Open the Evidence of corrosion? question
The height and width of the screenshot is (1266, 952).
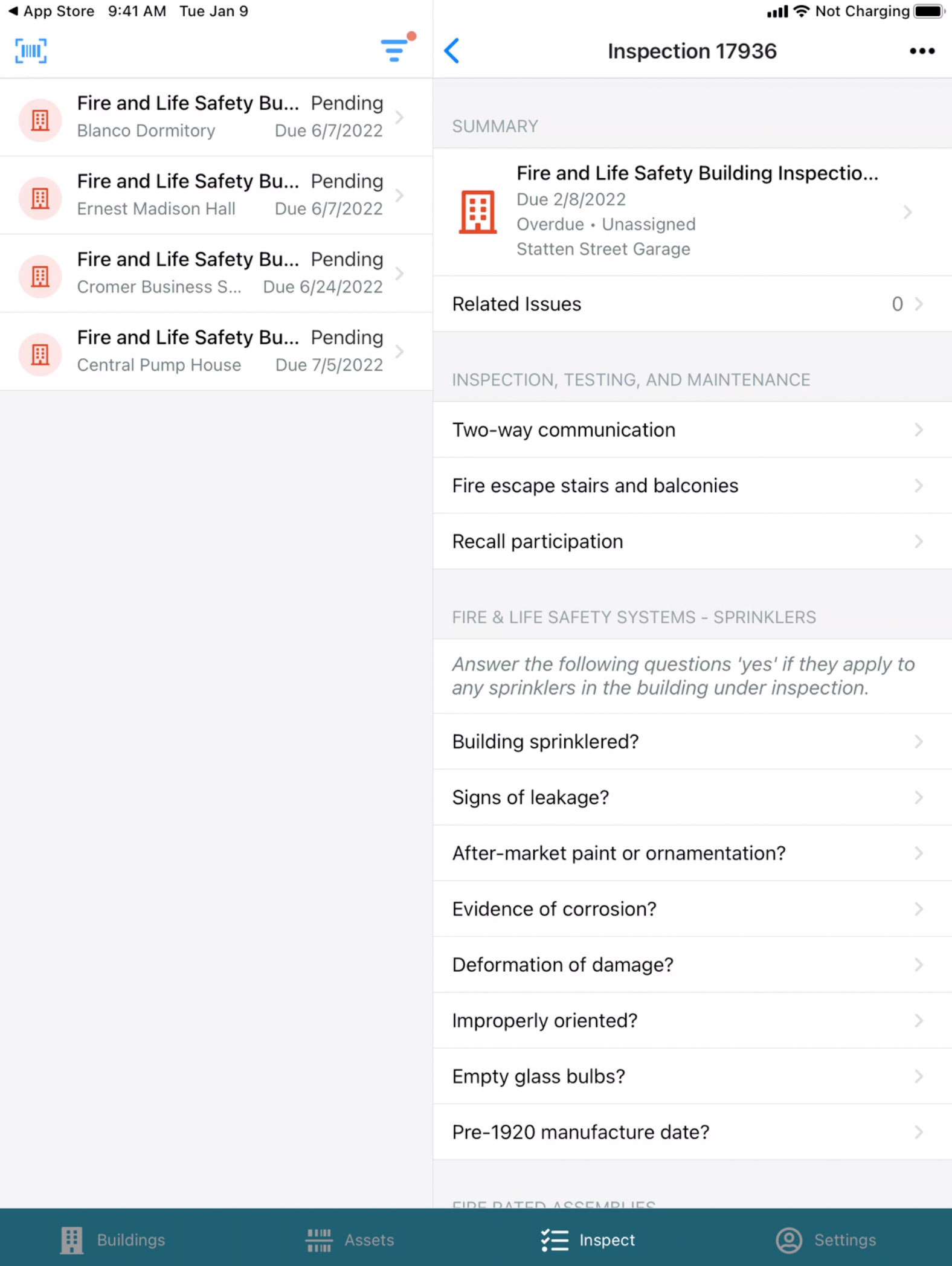click(x=692, y=909)
